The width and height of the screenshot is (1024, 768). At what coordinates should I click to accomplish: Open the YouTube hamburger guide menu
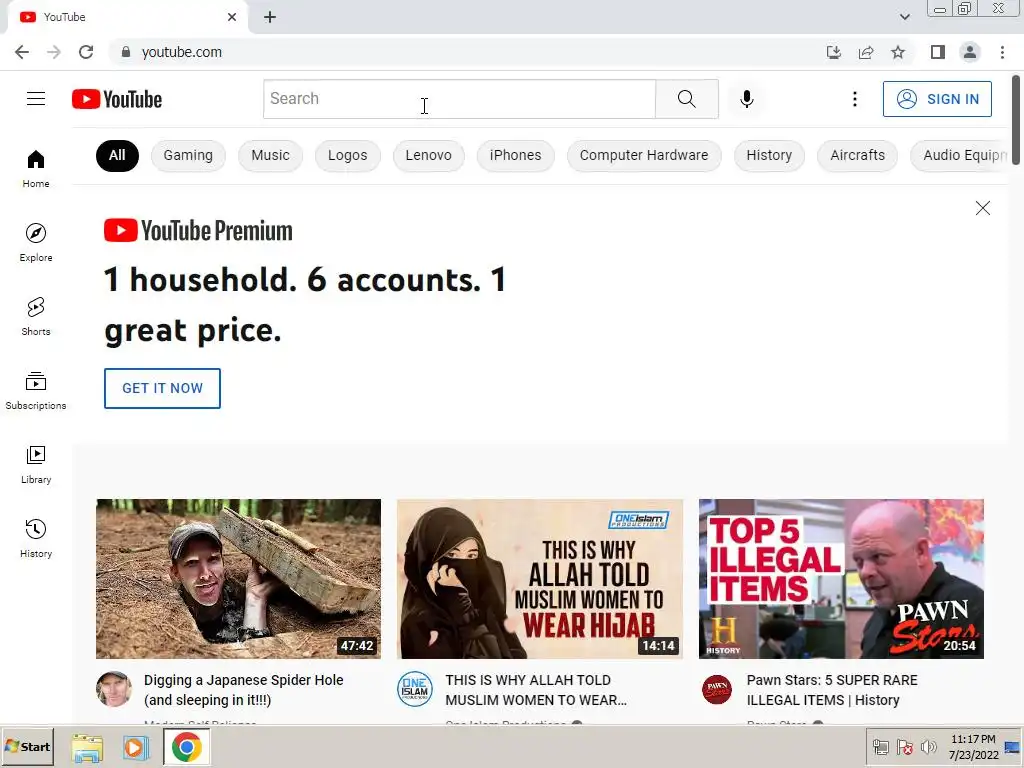coord(36,99)
